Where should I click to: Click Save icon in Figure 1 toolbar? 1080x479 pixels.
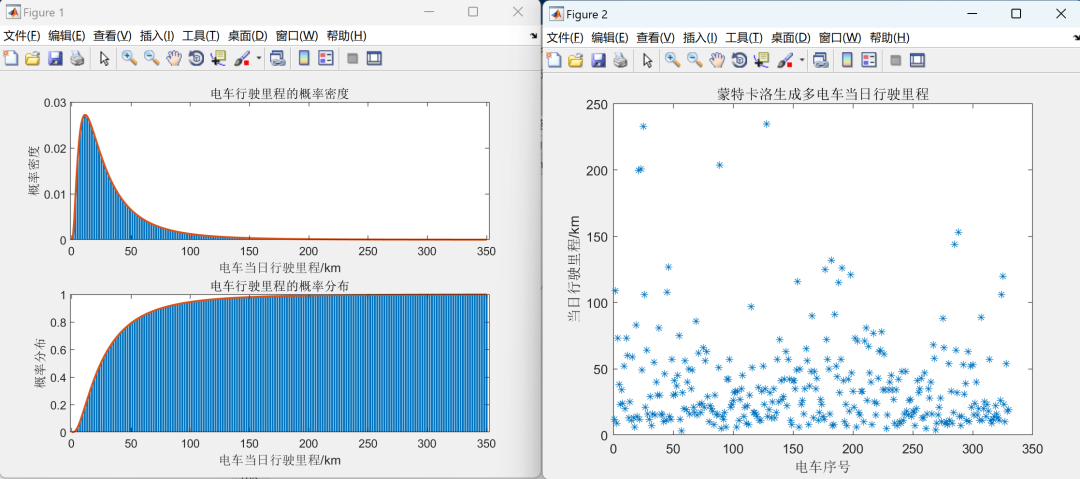coord(55,59)
